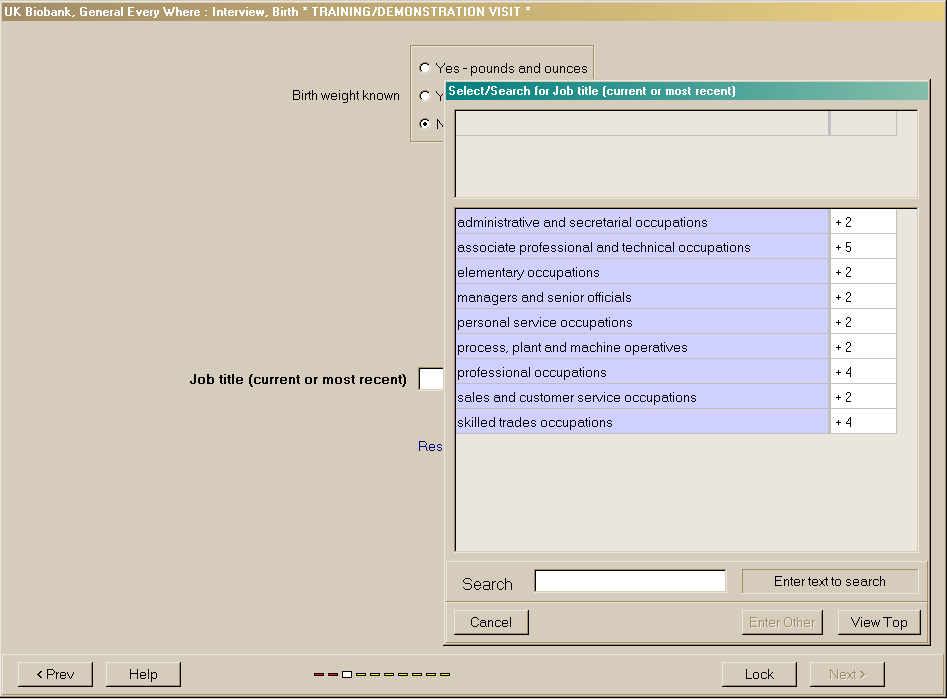Click the white current-step progress marker
Image resolution: width=947 pixels, height=699 pixels.
tap(347, 675)
